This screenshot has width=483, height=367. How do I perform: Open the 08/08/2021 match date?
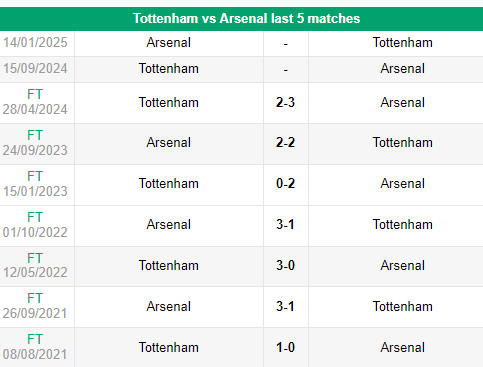pos(35,354)
